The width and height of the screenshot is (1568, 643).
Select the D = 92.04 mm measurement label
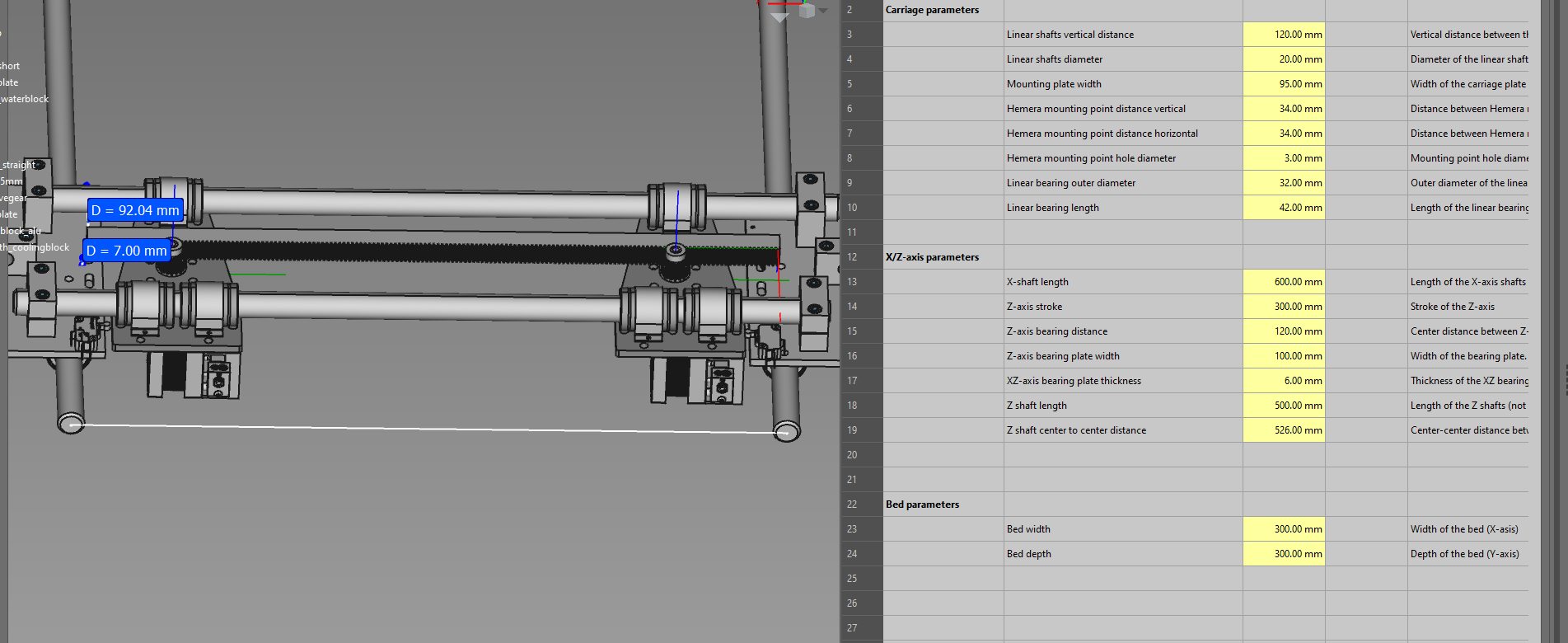(135, 210)
